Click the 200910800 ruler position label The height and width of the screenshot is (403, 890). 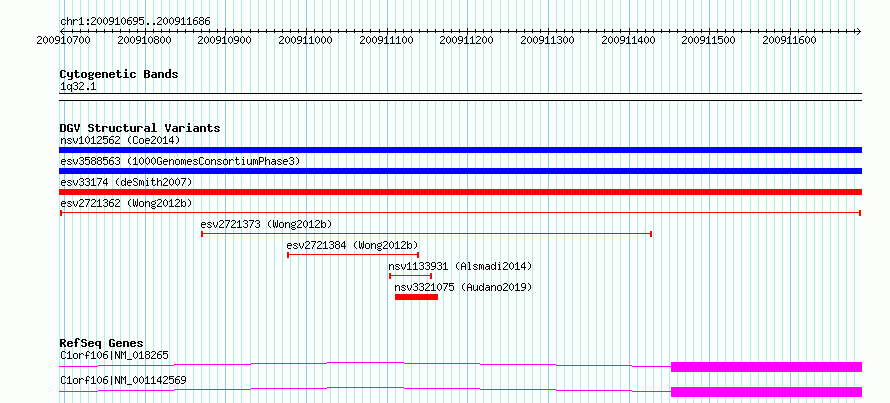click(144, 40)
